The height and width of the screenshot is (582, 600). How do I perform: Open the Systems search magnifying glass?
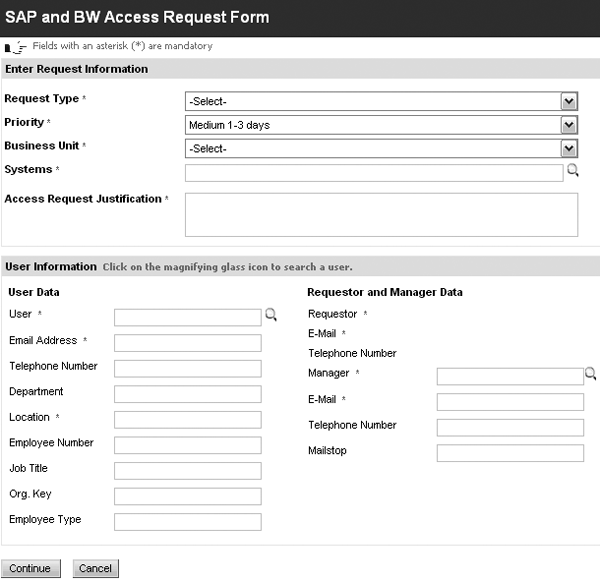pos(572,170)
